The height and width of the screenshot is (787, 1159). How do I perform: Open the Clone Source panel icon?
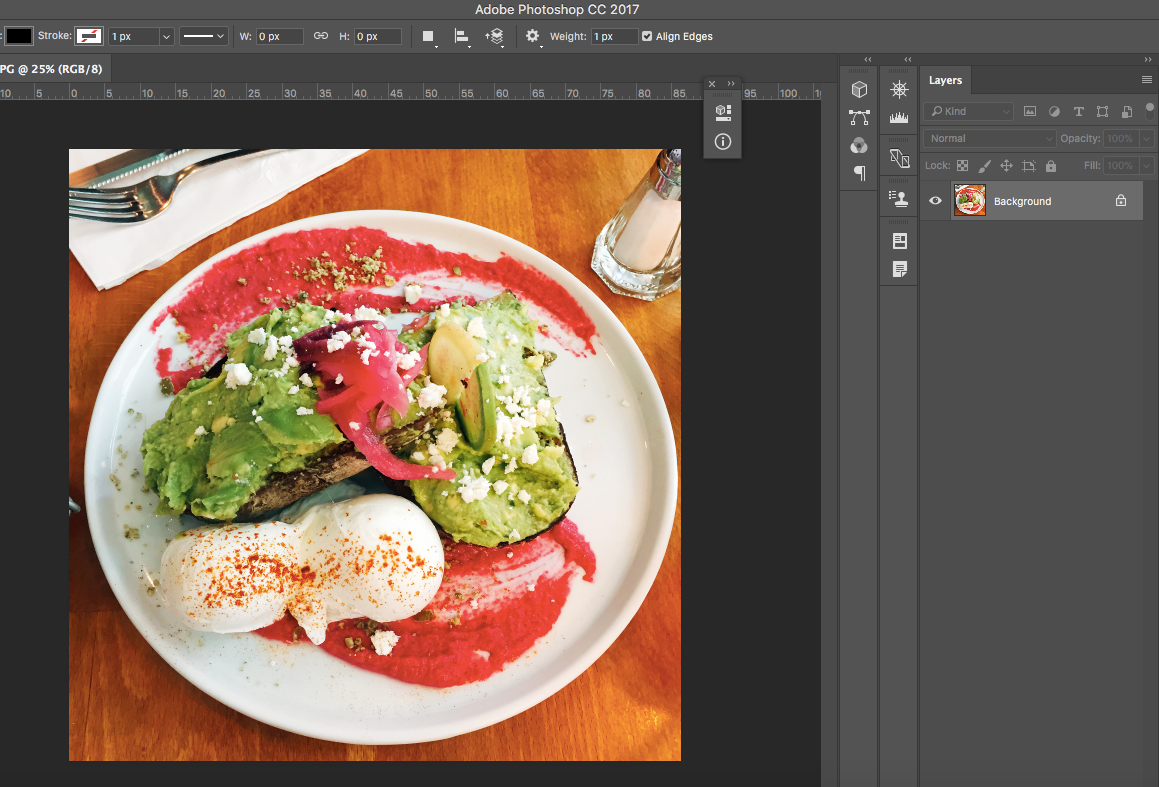point(899,158)
